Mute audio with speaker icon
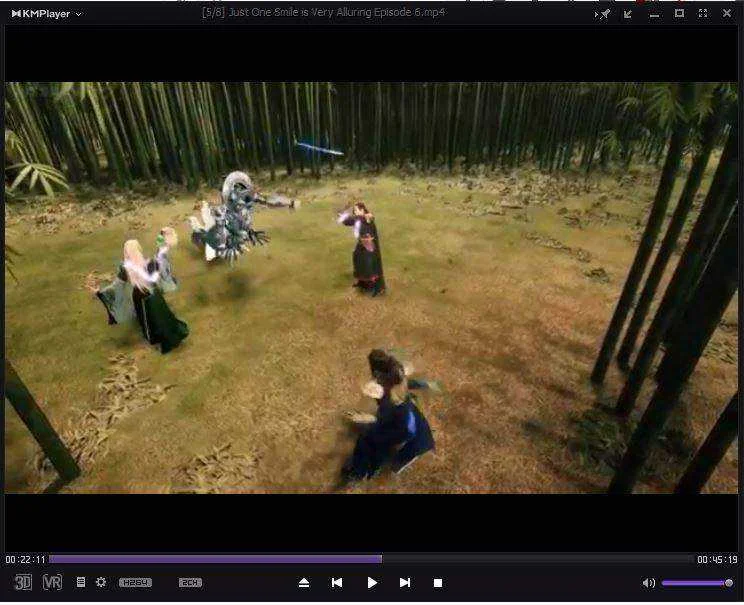The image size is (744, 605). 649,583
